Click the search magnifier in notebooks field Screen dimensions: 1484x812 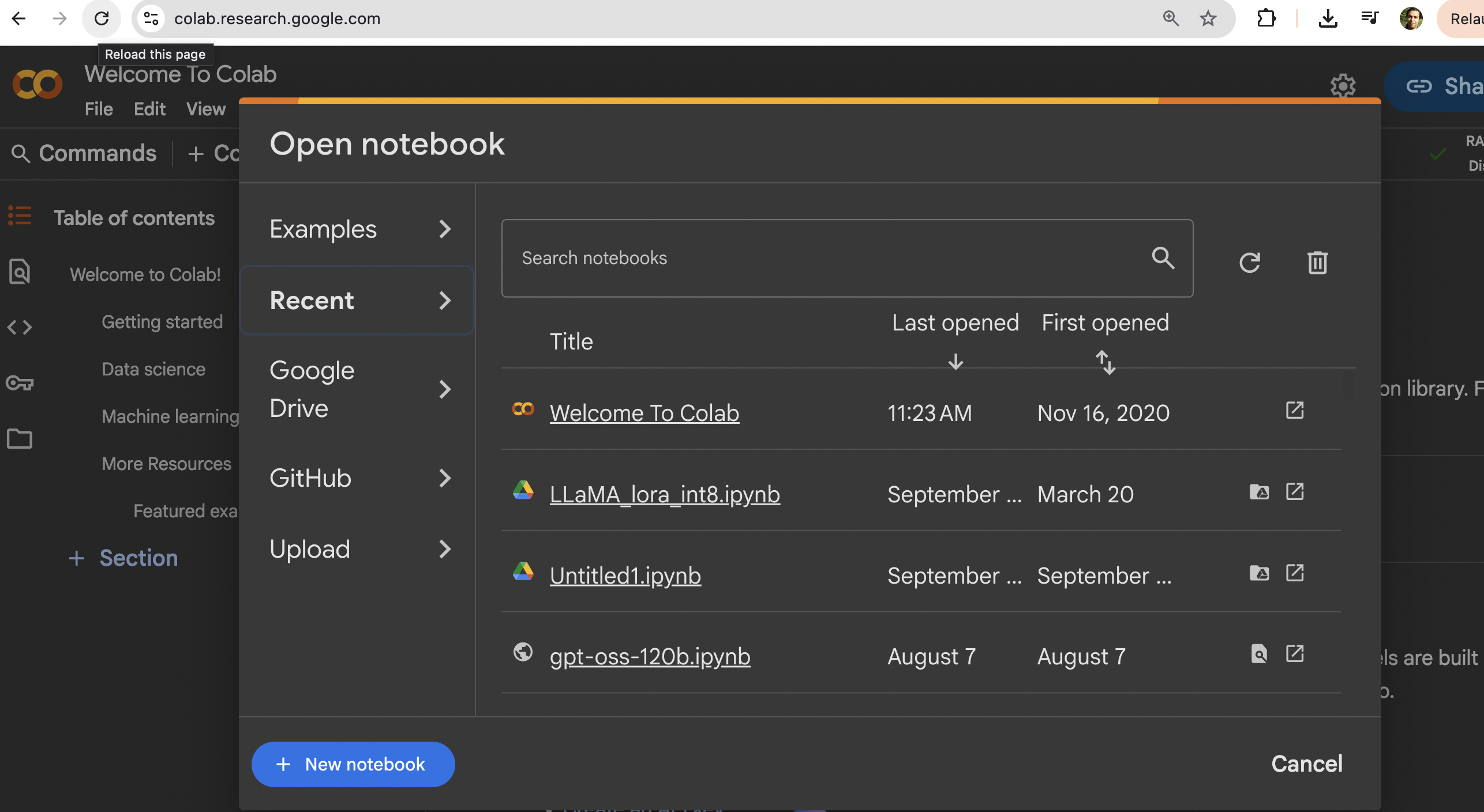pos(1163,258)
